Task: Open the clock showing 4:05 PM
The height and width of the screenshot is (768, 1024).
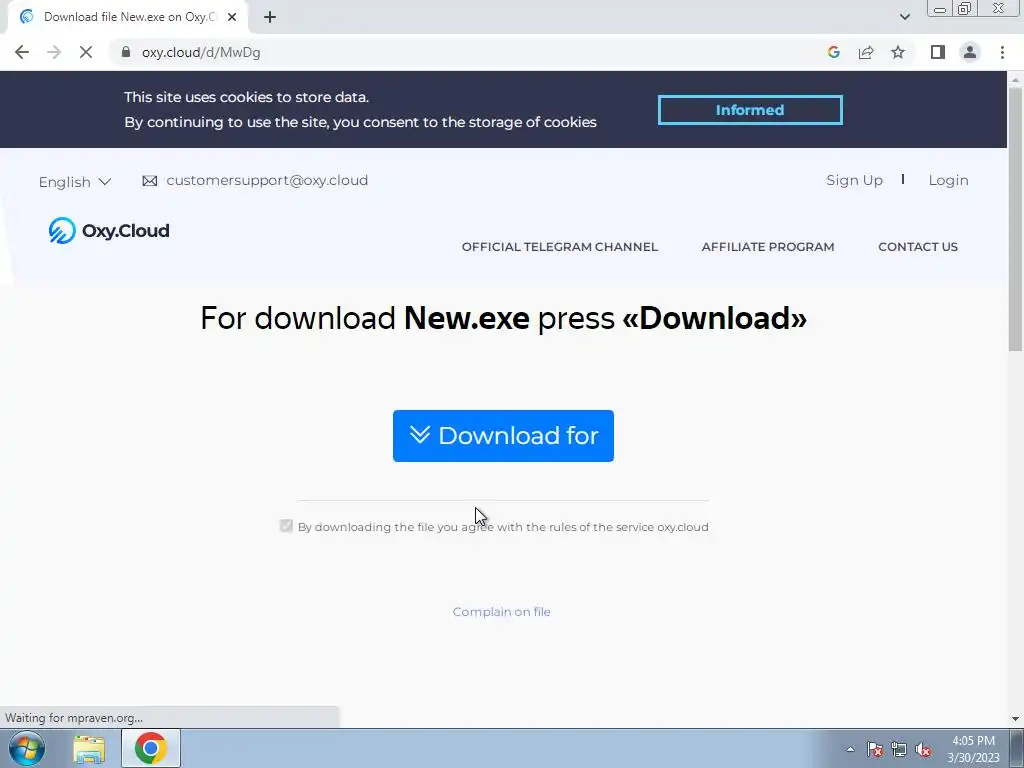Action: coord(973,749)
